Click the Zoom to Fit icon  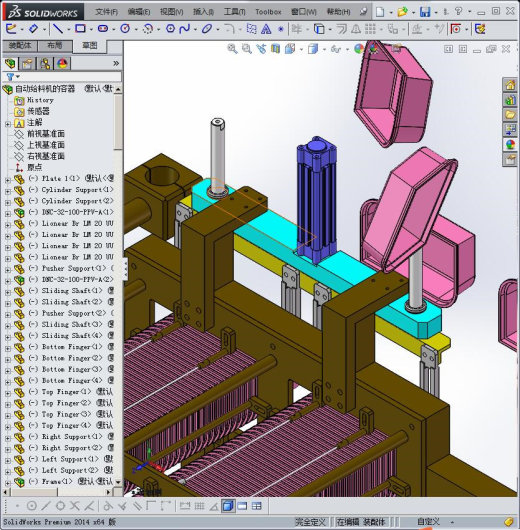click(232, 49)
